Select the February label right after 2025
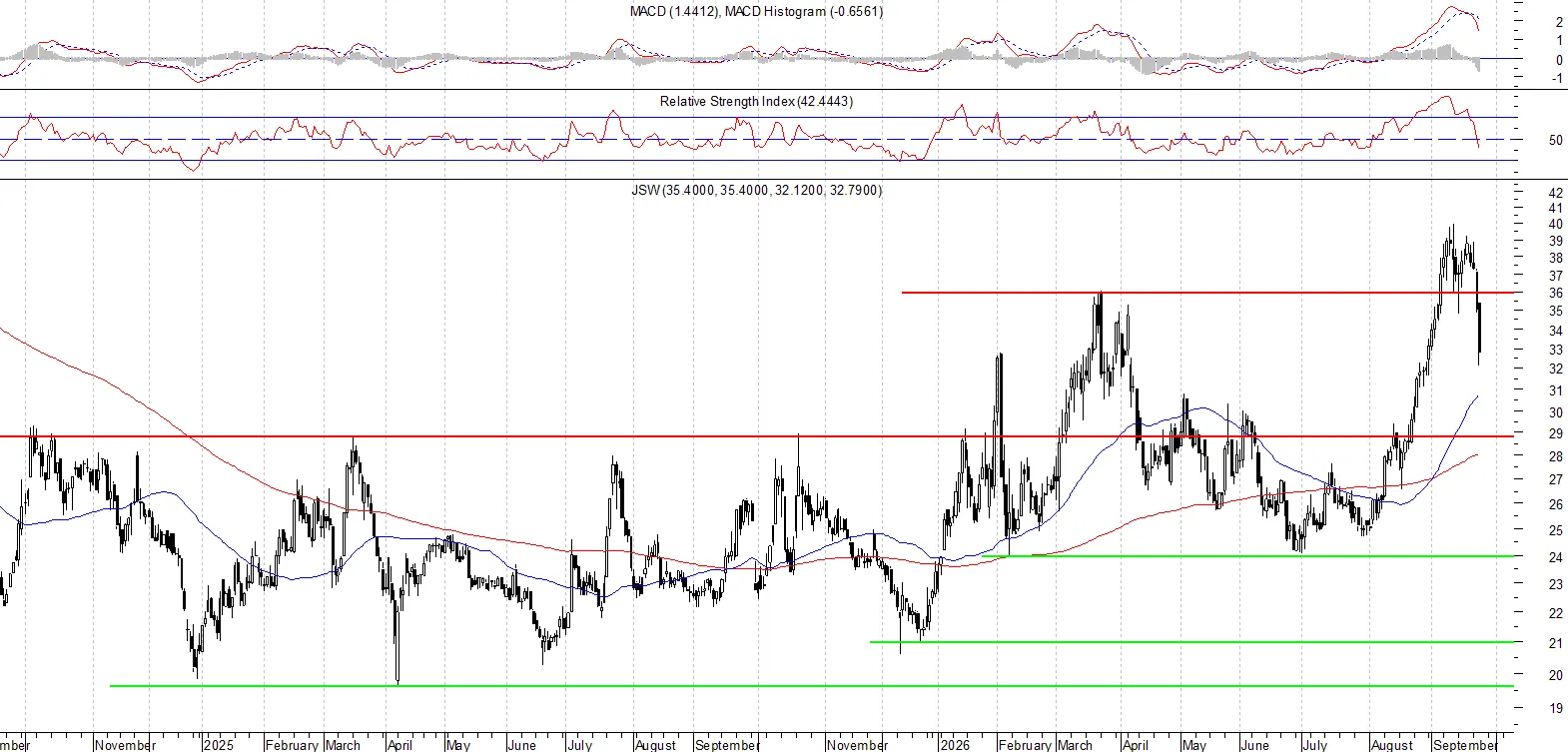Image resolution: width=1568 pixels, height=752 pixels. (292, 744)
